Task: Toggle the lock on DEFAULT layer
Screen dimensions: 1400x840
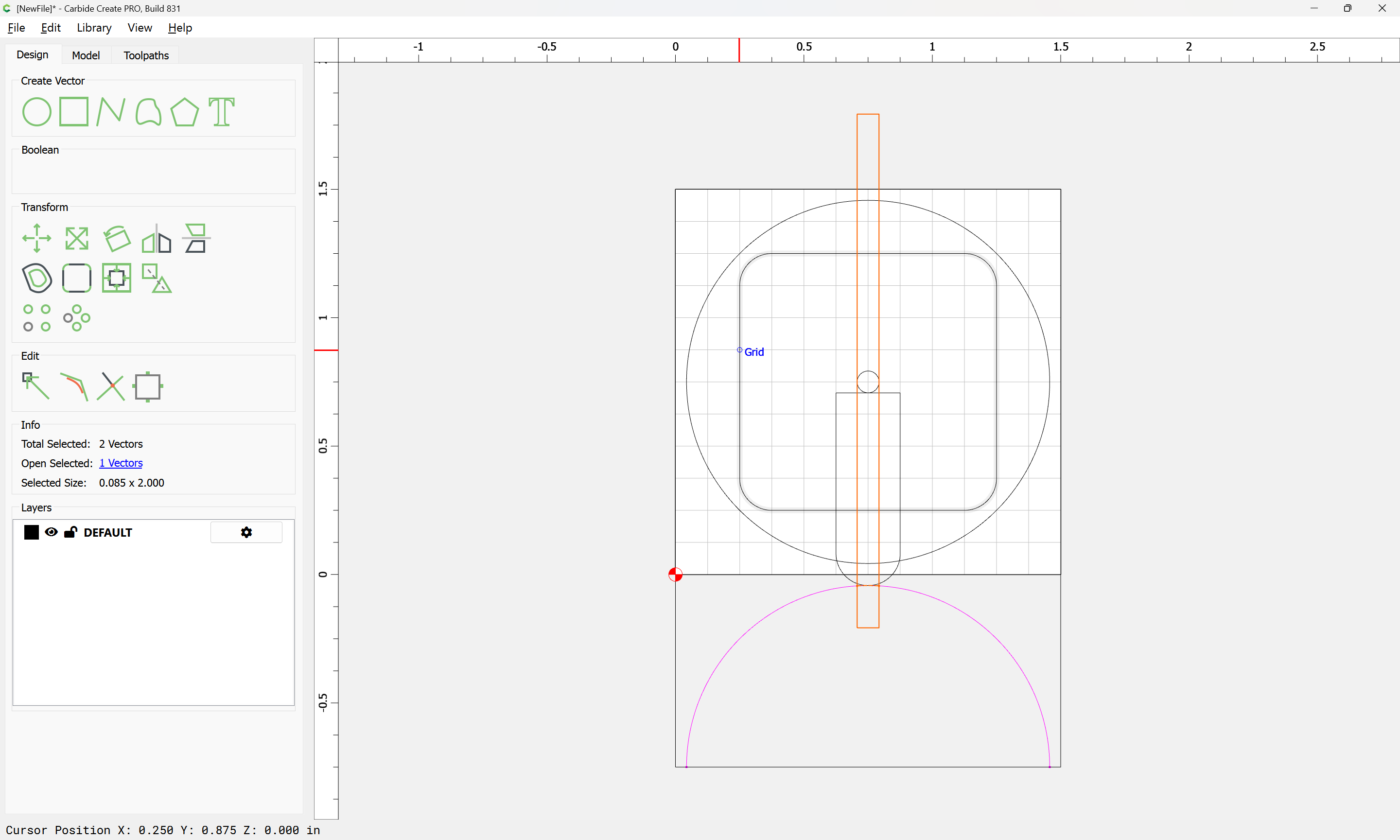Action: click(x=71, y=532)
